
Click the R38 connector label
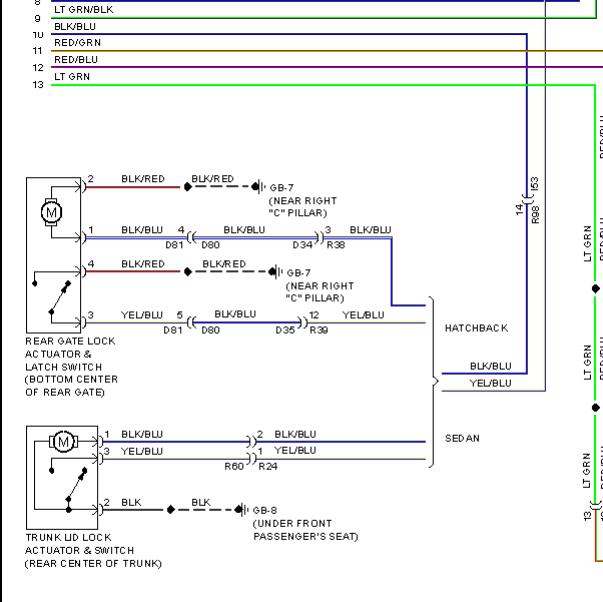pos(336,245)
